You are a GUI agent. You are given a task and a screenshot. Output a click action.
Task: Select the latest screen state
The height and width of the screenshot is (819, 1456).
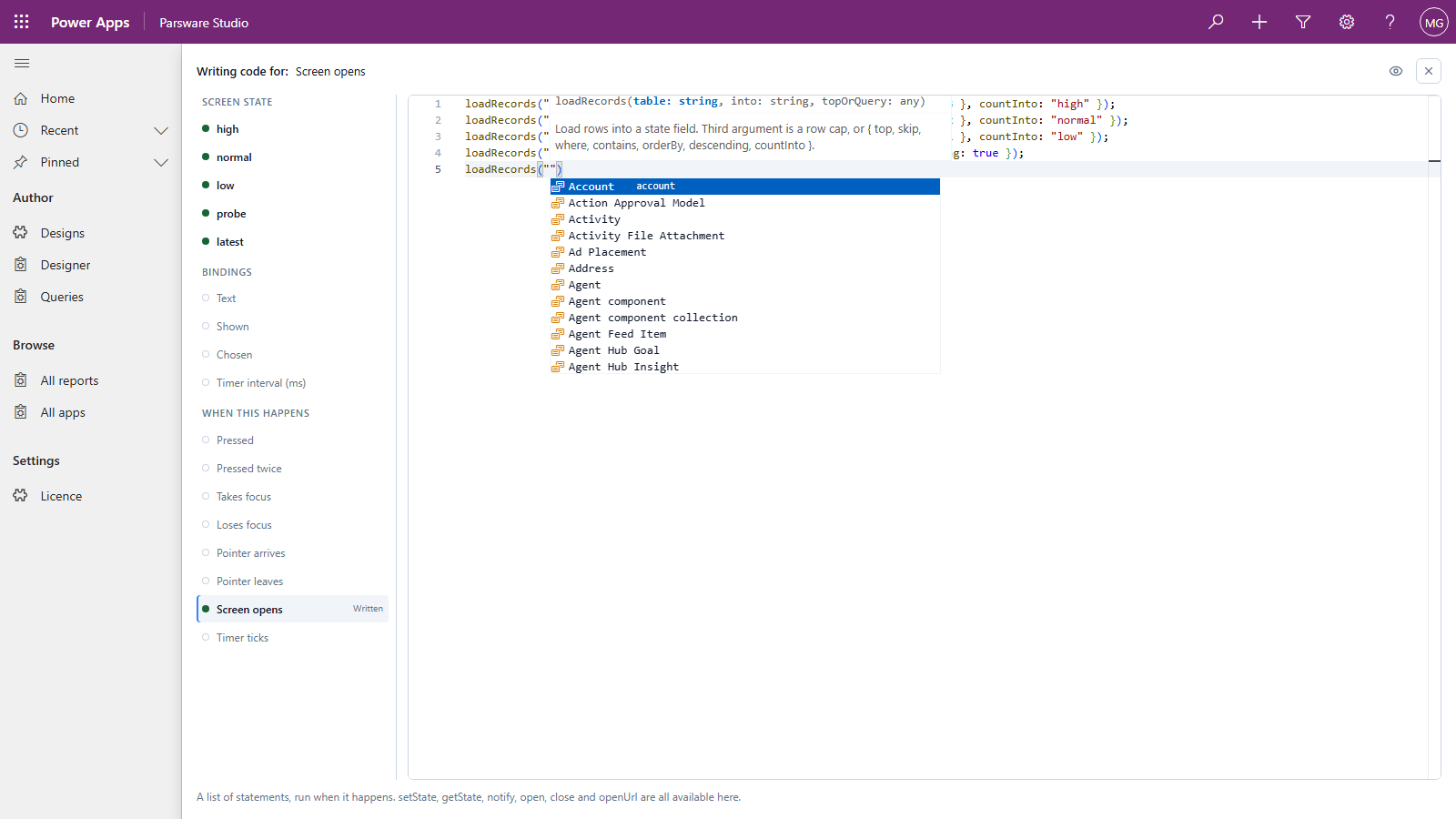tap(292, 242)
